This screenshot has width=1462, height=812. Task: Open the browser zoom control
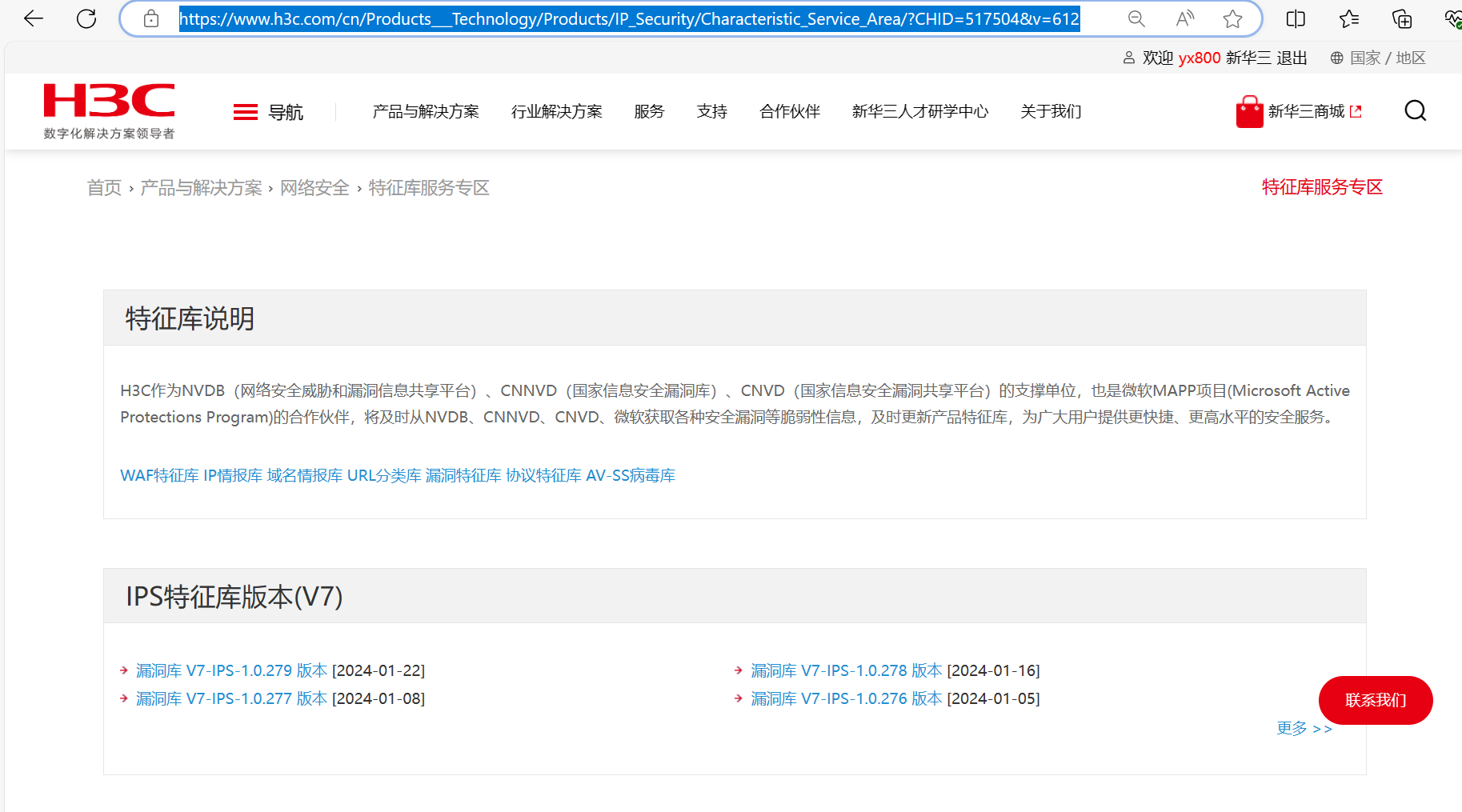pyautogui.click(x=1136, y=18)
